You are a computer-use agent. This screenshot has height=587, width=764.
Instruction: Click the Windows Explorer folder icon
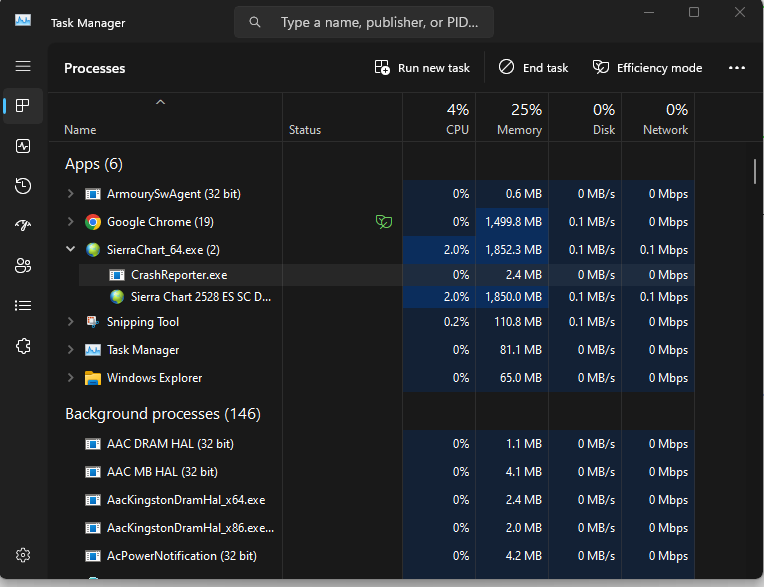(x=93, y=378)
